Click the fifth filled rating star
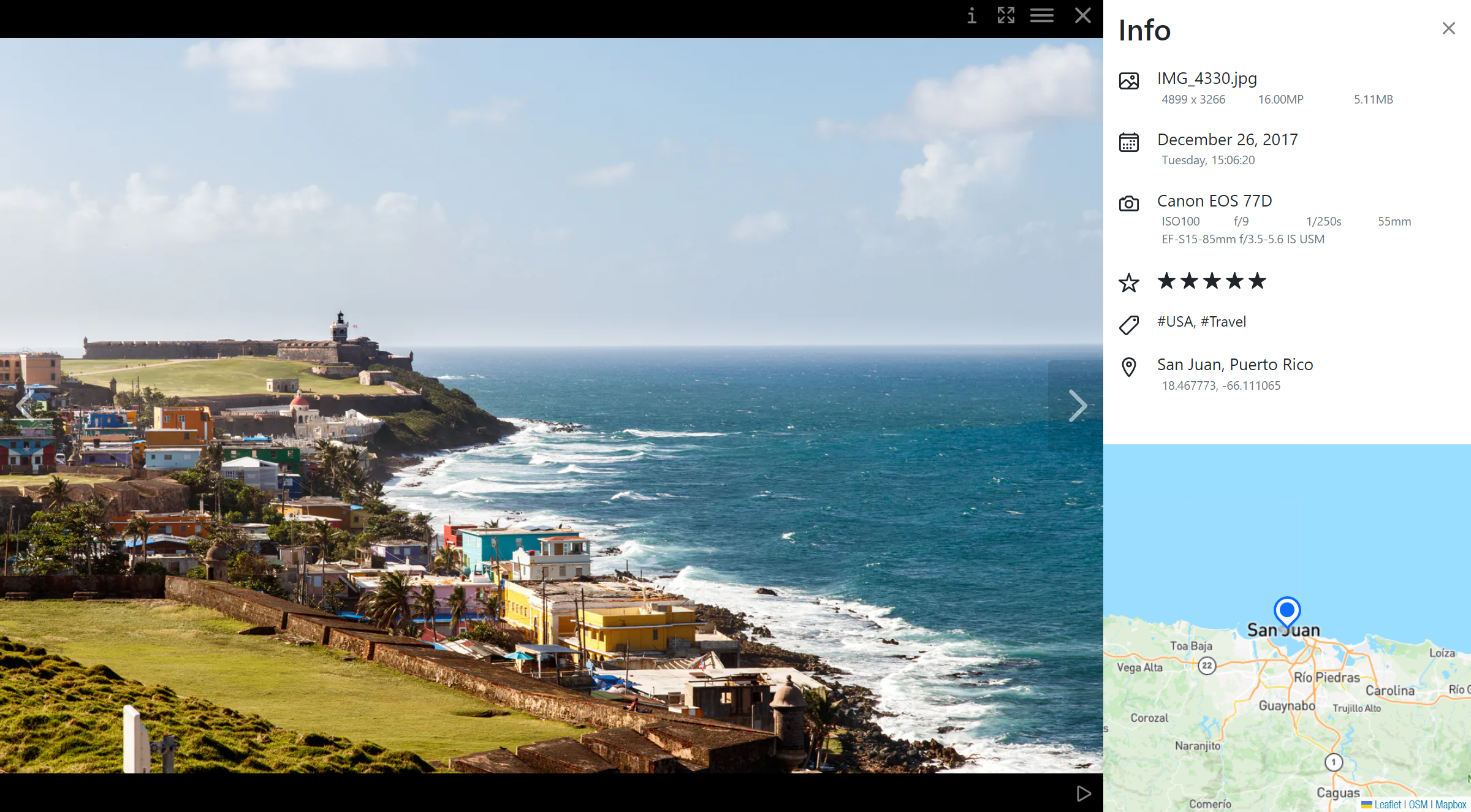1471x812 pixels. tap(1257, 281)
